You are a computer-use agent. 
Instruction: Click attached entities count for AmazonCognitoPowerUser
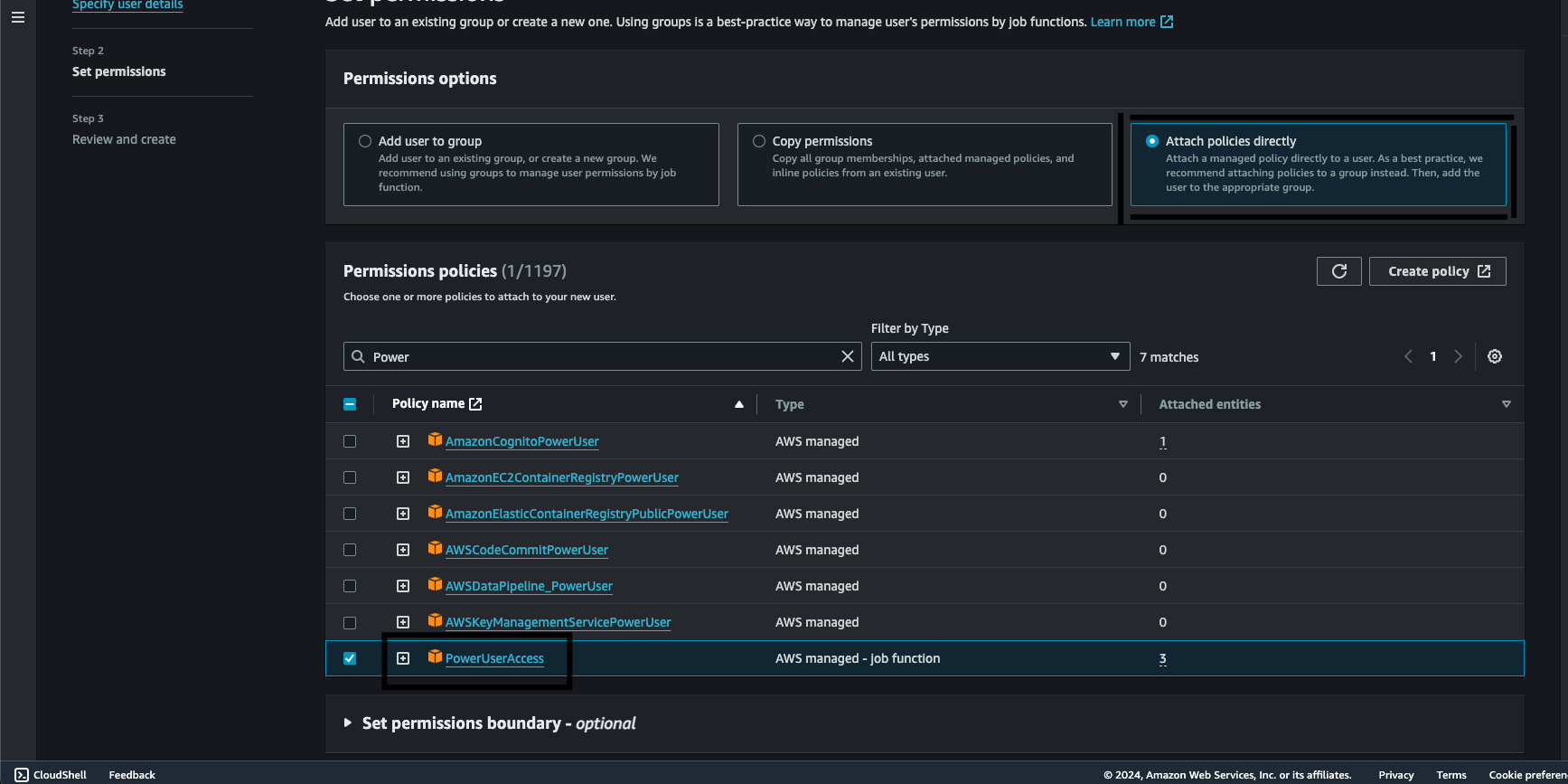(1163, 441)
